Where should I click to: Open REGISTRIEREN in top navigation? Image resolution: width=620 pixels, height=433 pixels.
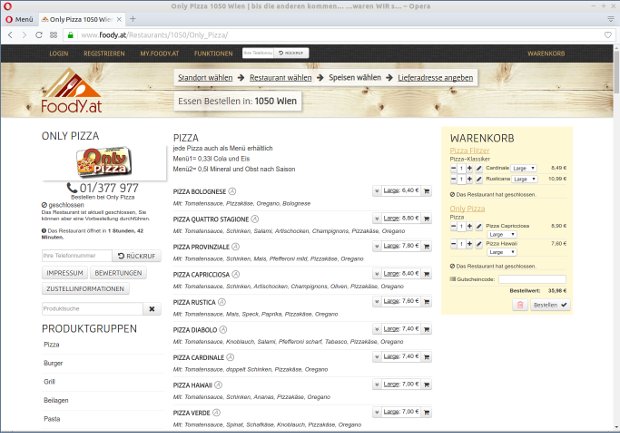(104, 53)
